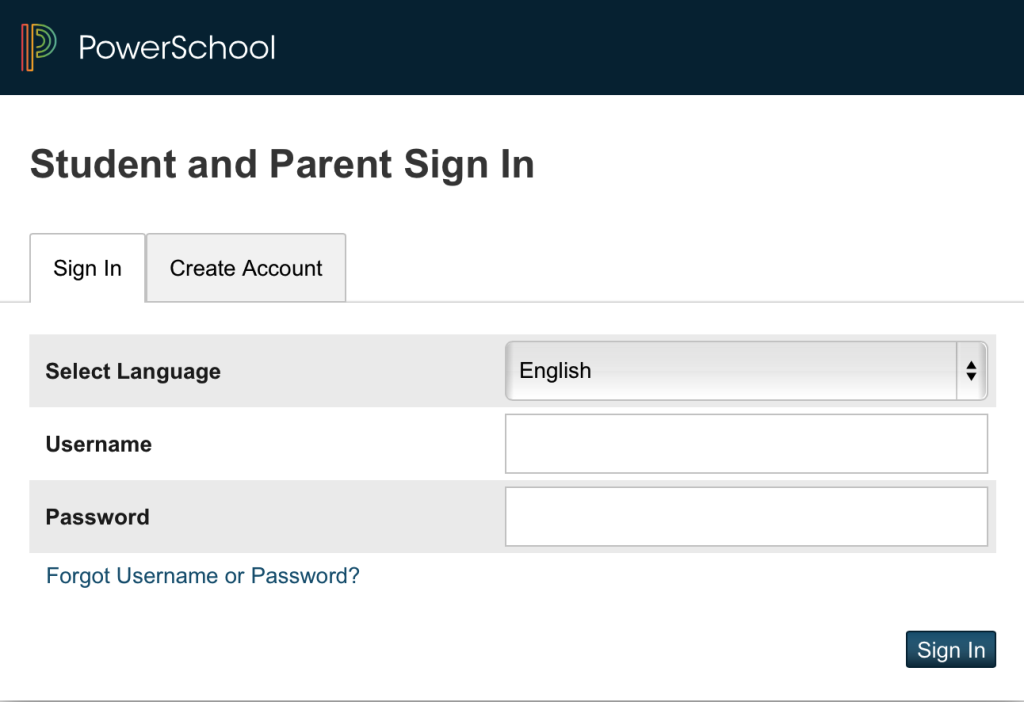Click gray background of Password row
The height and width of the screenshot is (702, 1024).
(330, 517)
